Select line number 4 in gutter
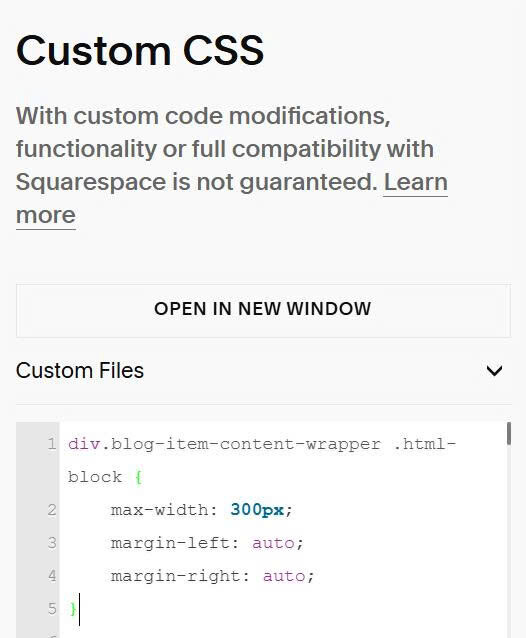The height and width of the screenshot is (638, 526). [x=52, y=576]
